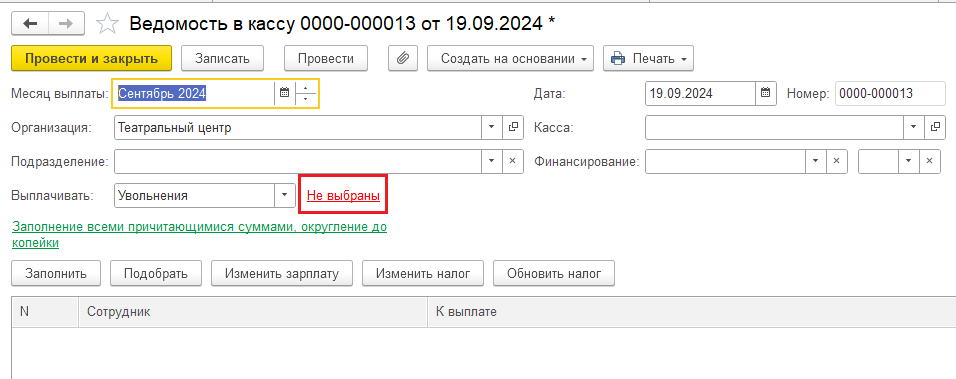This screenshot has height=379, width=956.
Task: Expand second Финансирование dropdown list
Action: click(908, 161)
